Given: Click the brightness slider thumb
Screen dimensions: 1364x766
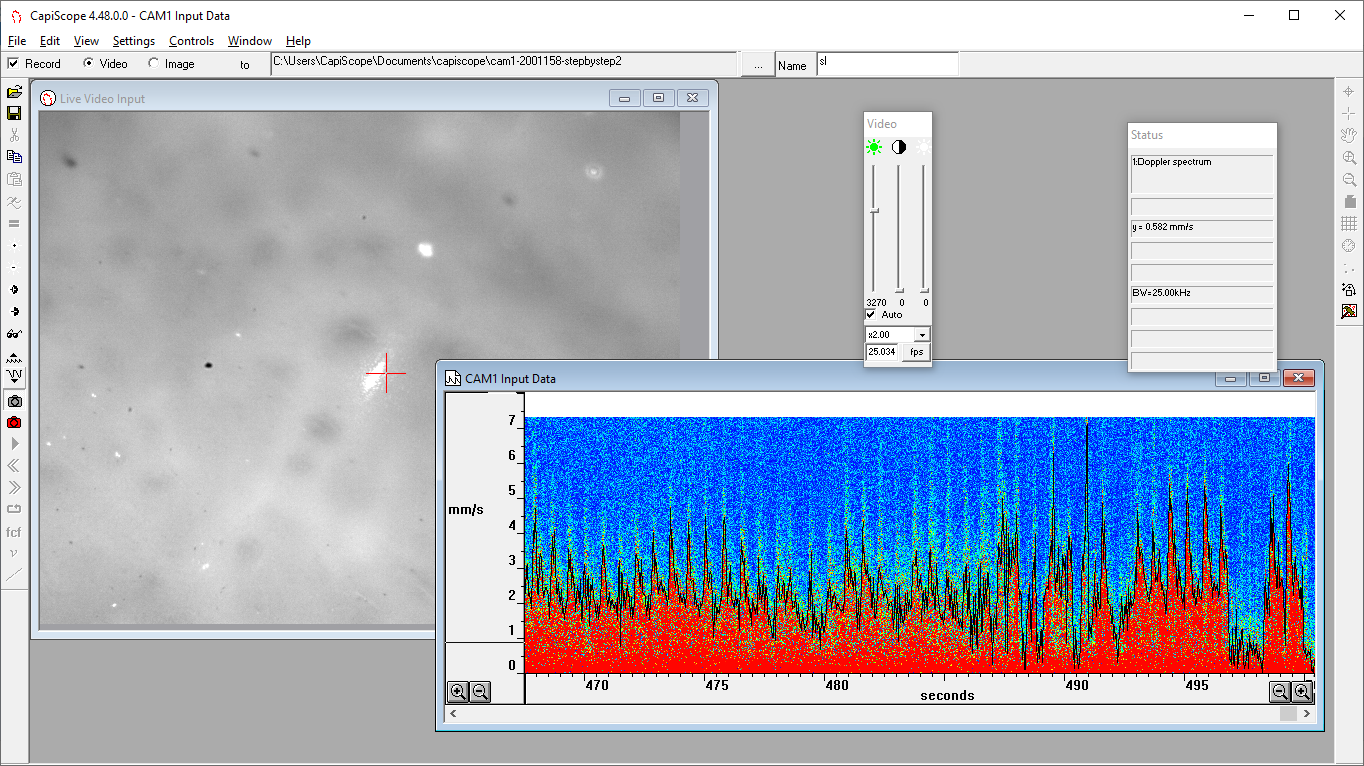Looking at the screenshot, I should pyautogui.click(x=875, y=211).
